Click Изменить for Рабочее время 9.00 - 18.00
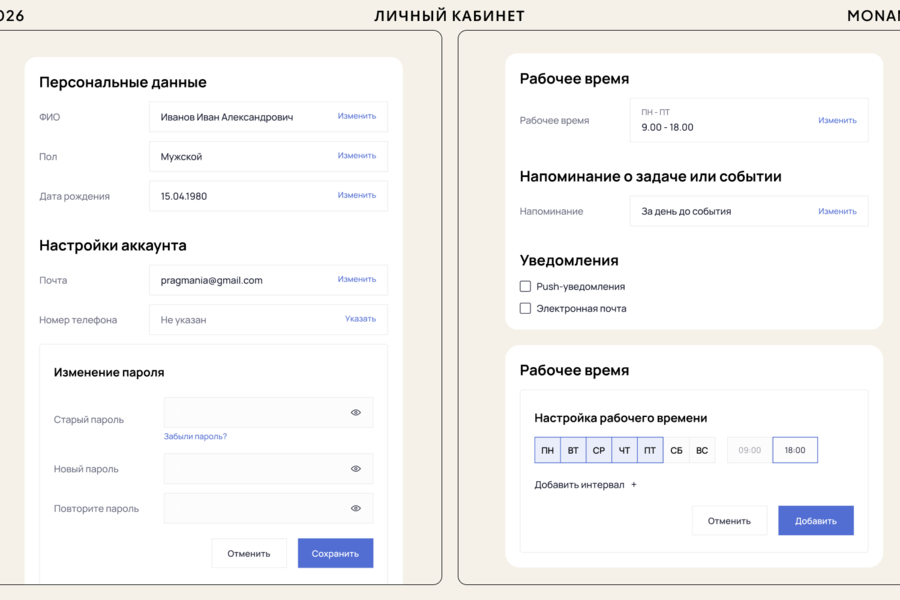900x600 pixels. tap(837, 120)
